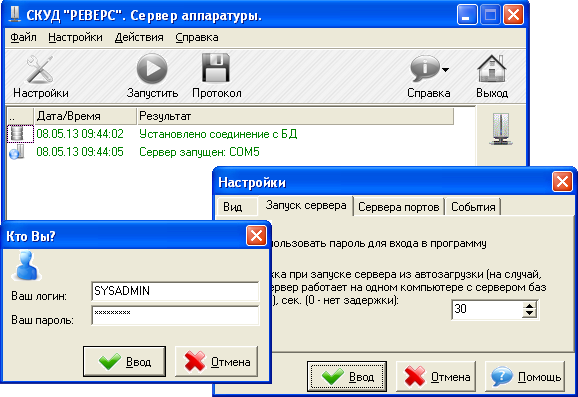Image resolution: width=578 pixels, height=397 pixels.
Task: Open Действия menu
Action: 139,37
